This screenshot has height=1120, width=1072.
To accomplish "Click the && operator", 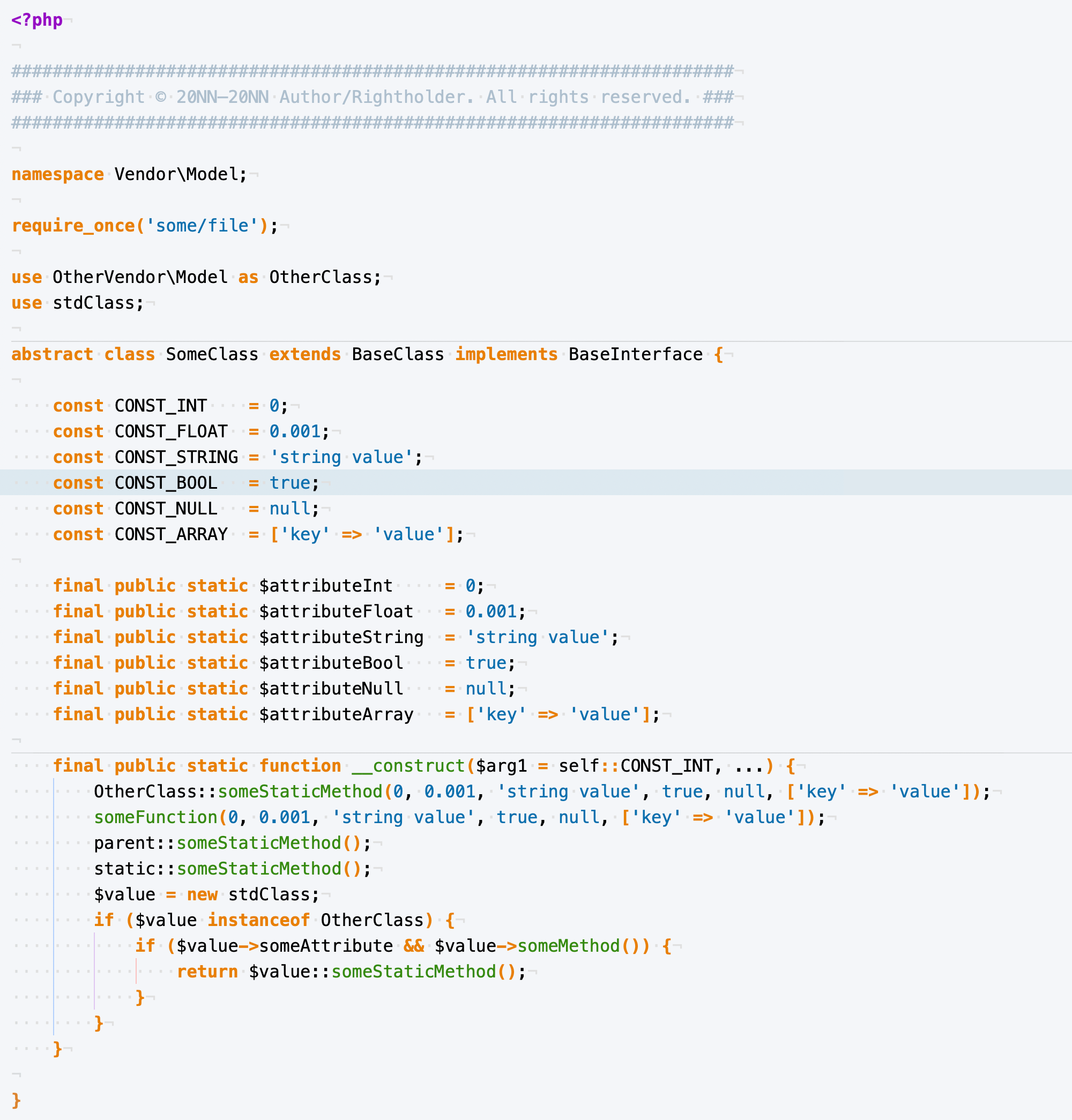I will tap(414, 946).
